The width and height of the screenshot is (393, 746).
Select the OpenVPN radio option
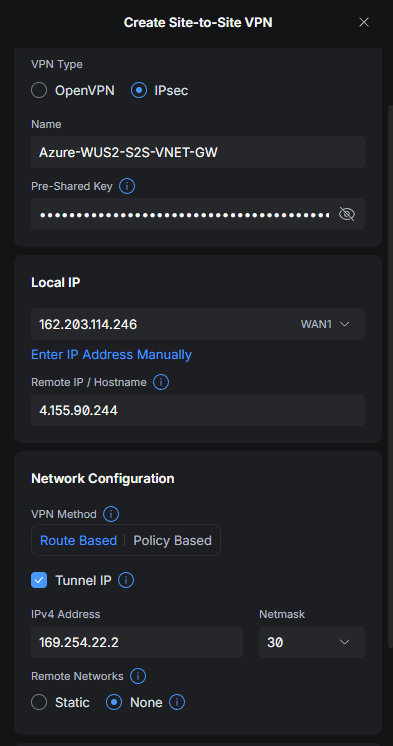(39, 90)
